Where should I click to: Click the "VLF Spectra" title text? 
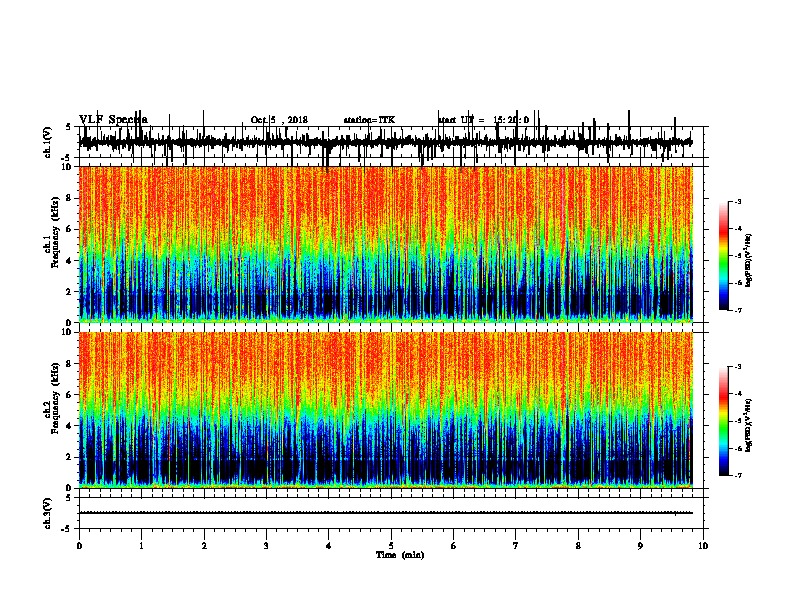click(113, 119)
